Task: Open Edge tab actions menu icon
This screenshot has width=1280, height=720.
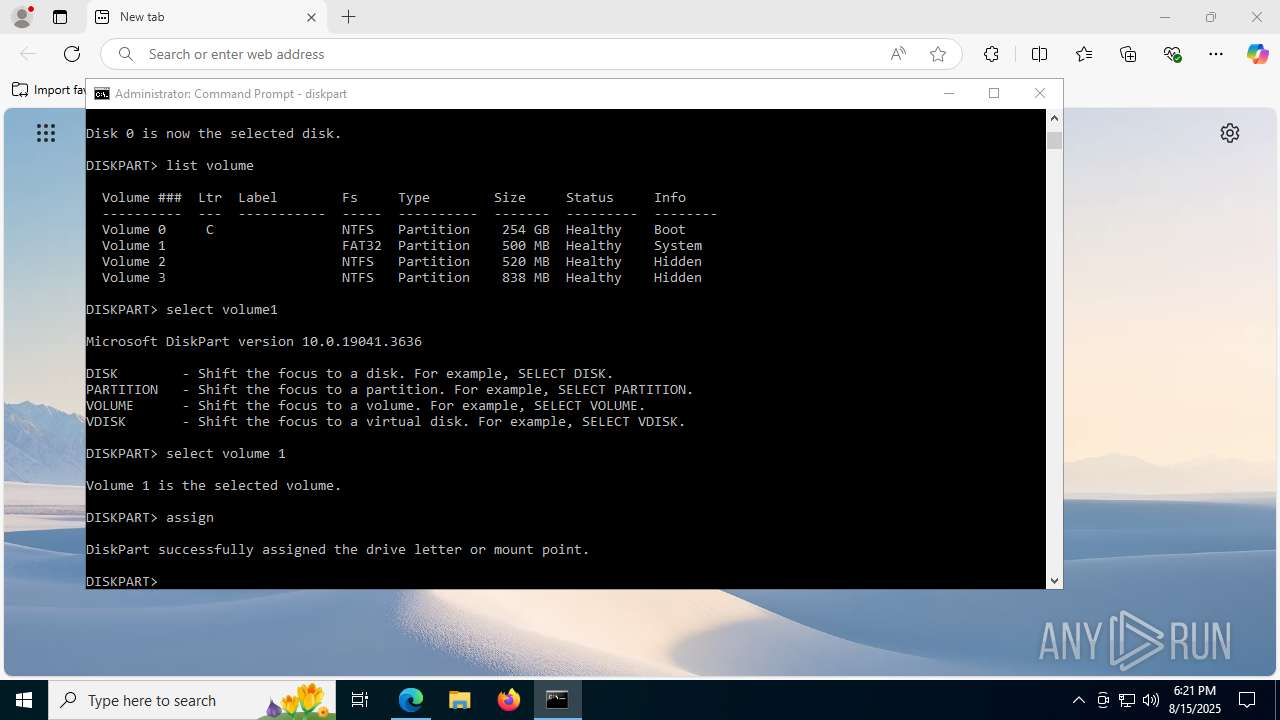Action: (x=60, y=17)
